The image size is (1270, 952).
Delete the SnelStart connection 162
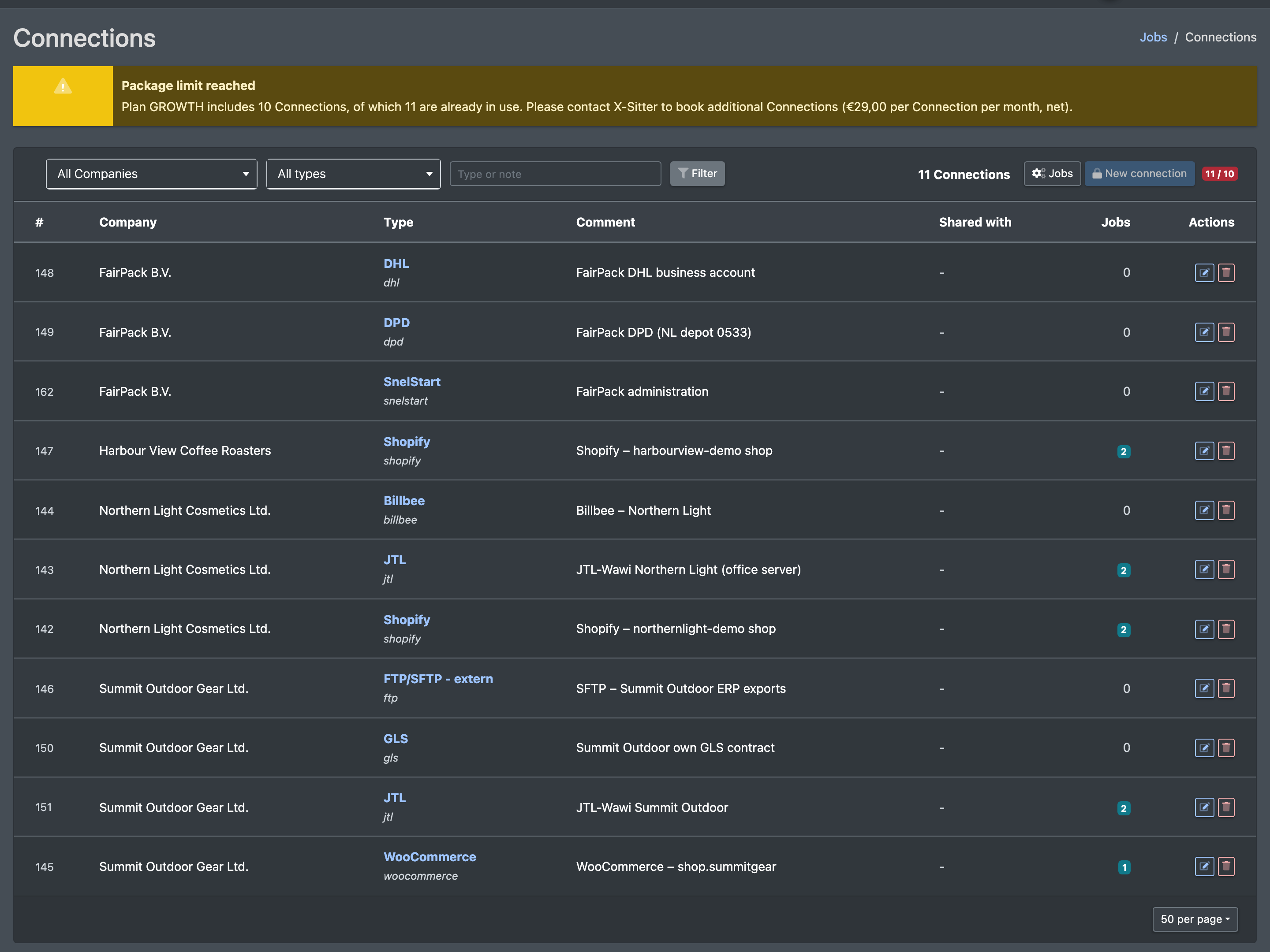pyautogui.click(x=1226, y=391)
